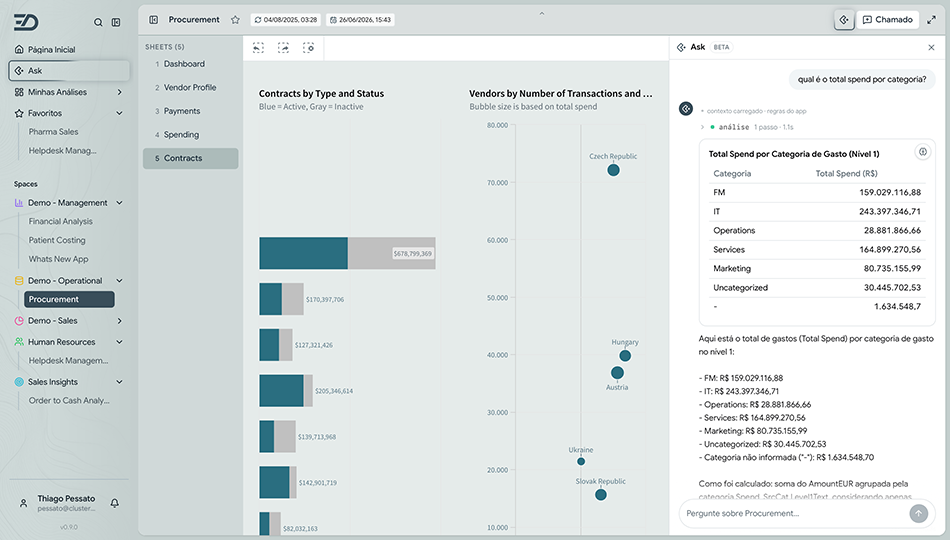
Task: Close the Ask panel
Action: point(931,47)
